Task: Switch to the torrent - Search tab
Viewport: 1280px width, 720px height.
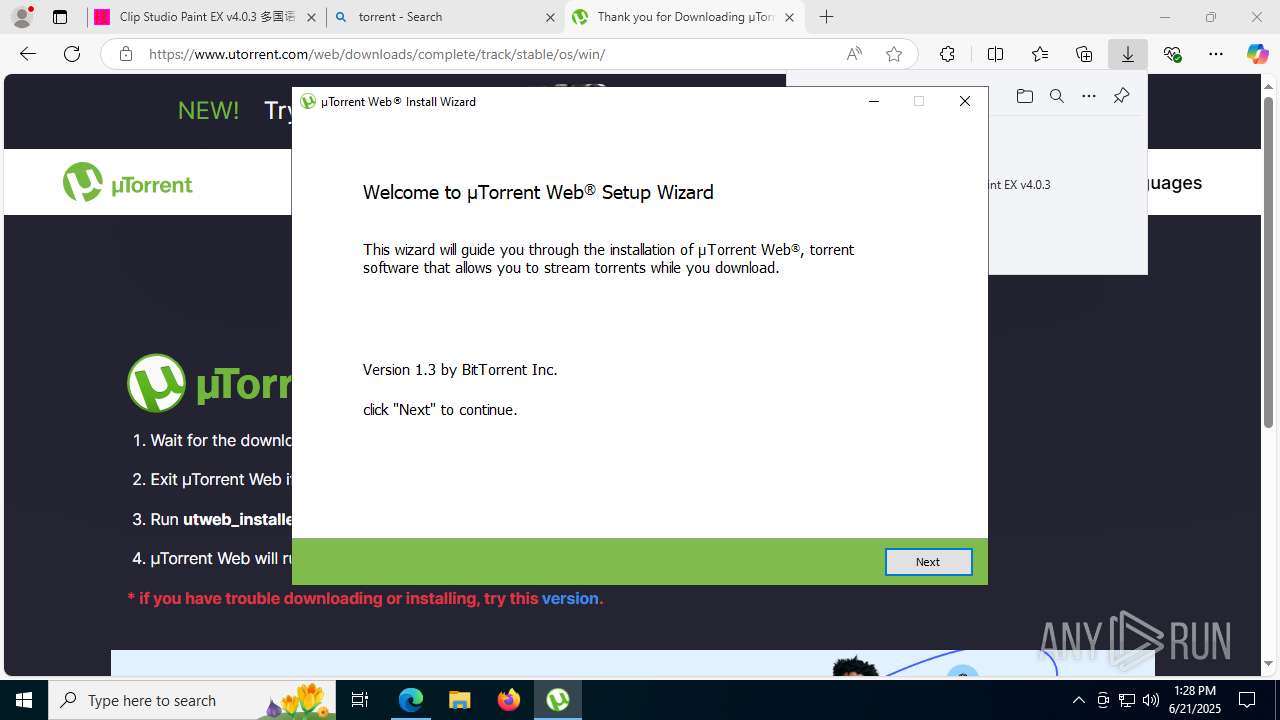Action: click(444, 17)
